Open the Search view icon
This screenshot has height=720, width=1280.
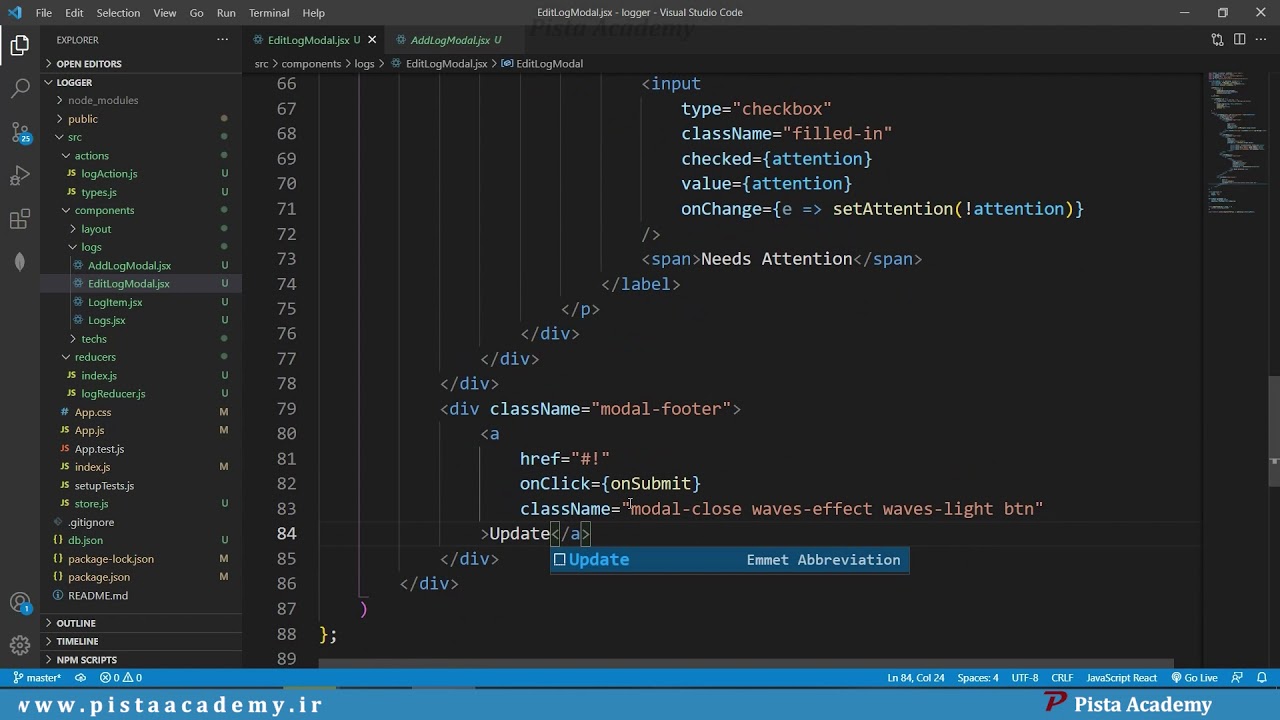[x=20, y=89]
